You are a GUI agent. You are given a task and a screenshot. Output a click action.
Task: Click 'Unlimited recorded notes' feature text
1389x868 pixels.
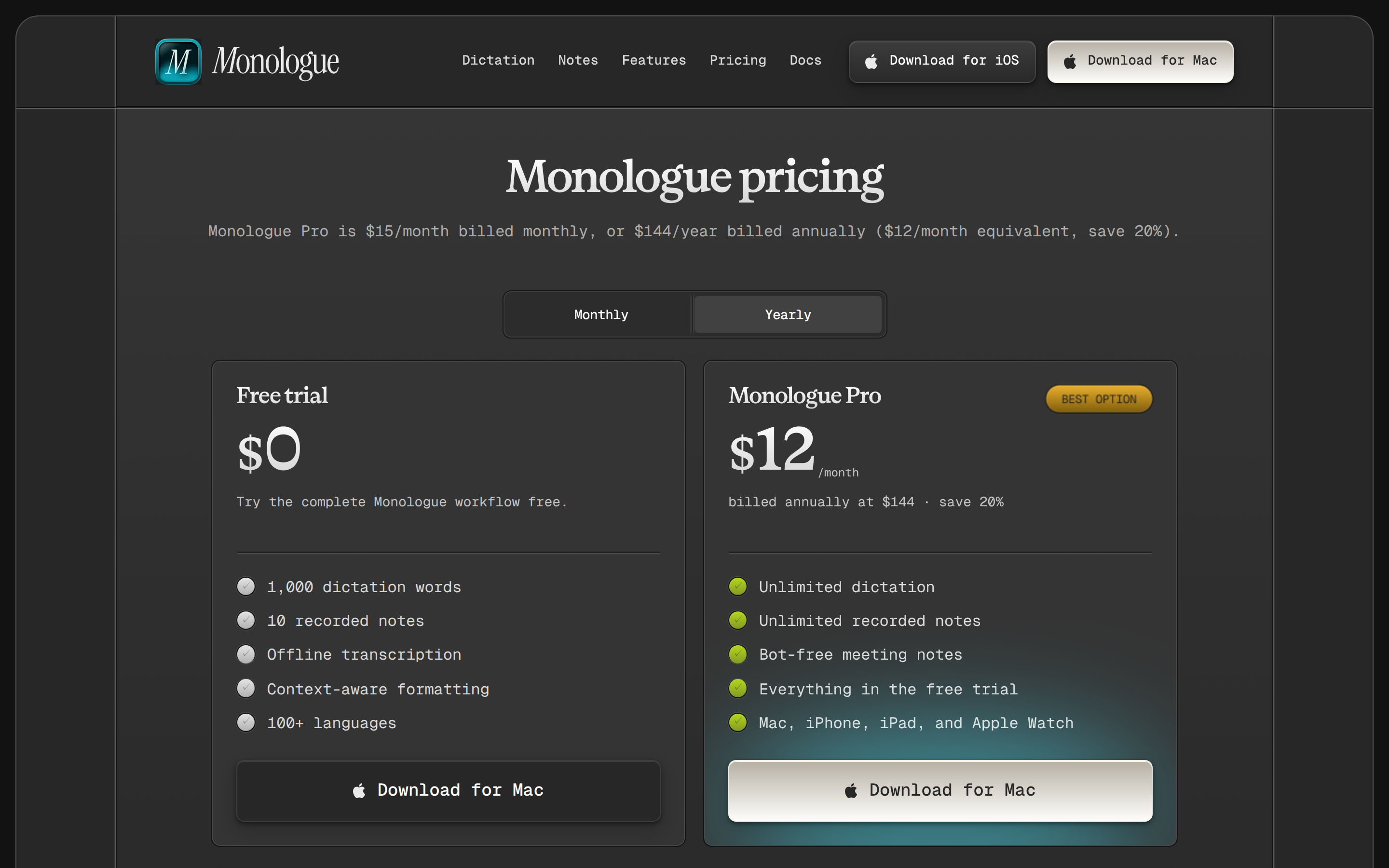pyautogui.click(x=870, y=621)
